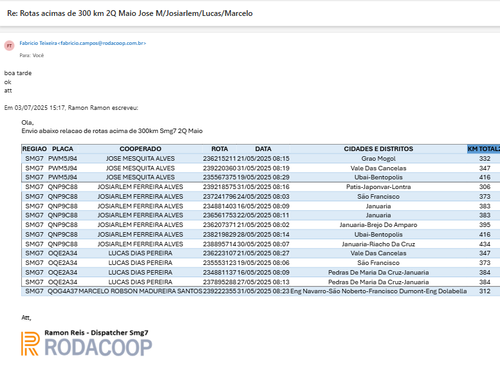500x371 pixels.
Task: Select rota number 239220360
Action: (219, 168)
